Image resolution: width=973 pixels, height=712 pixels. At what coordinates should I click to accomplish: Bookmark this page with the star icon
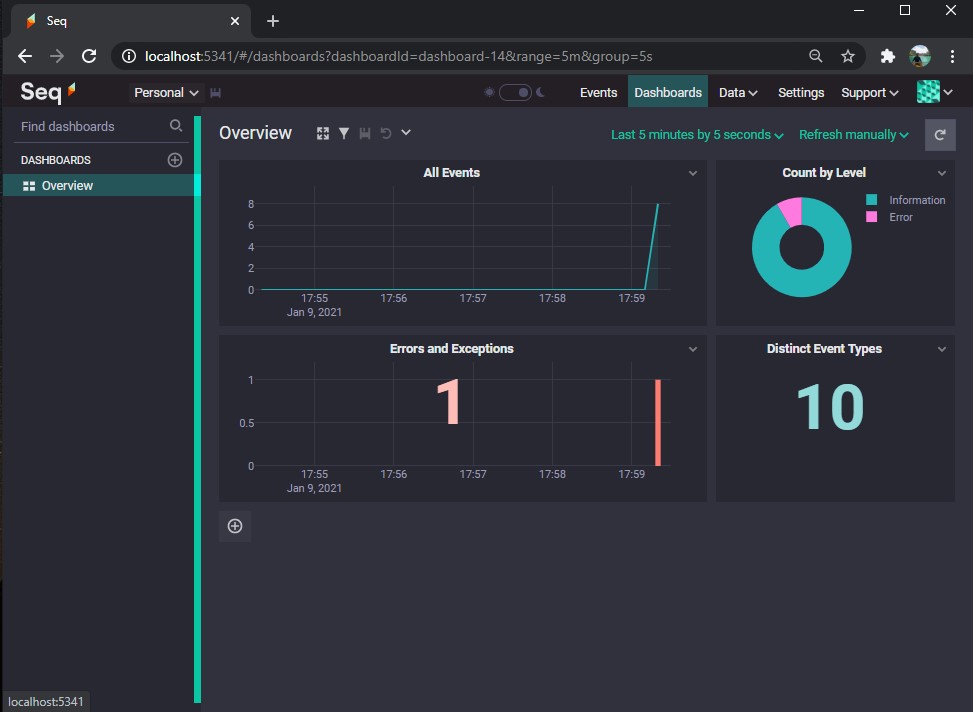[848, 56]
